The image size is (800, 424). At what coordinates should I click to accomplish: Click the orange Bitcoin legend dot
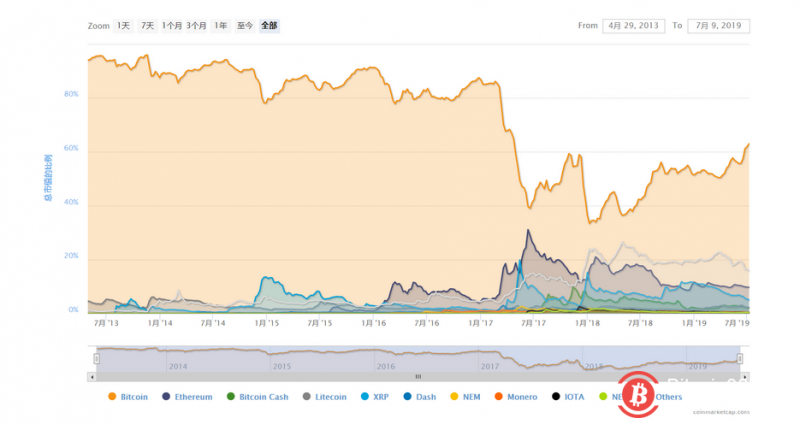coord(112,396)
